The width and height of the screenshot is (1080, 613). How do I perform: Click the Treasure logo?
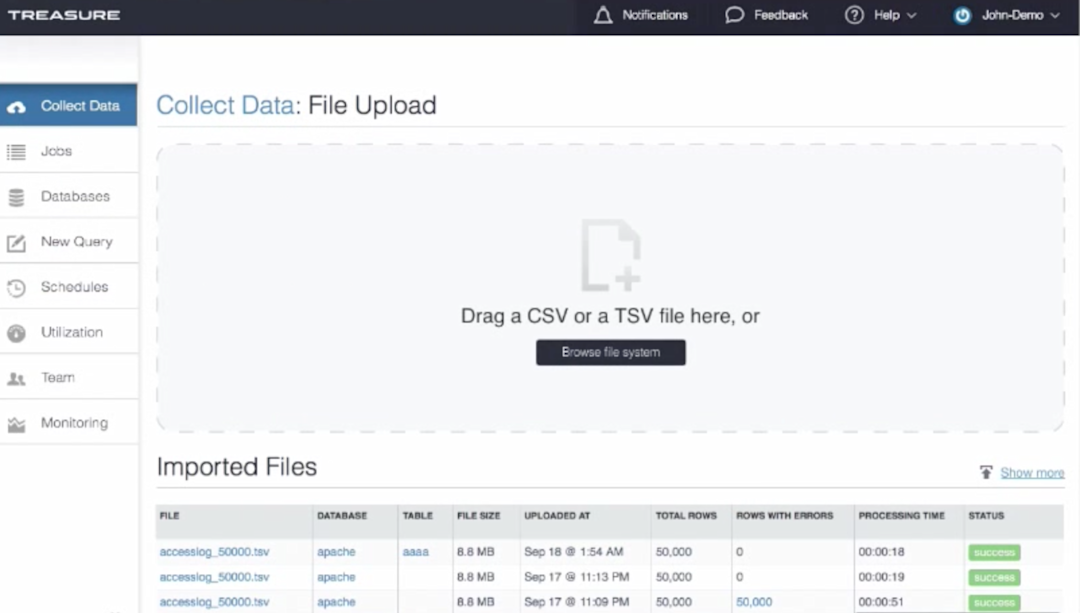point(64,15)
